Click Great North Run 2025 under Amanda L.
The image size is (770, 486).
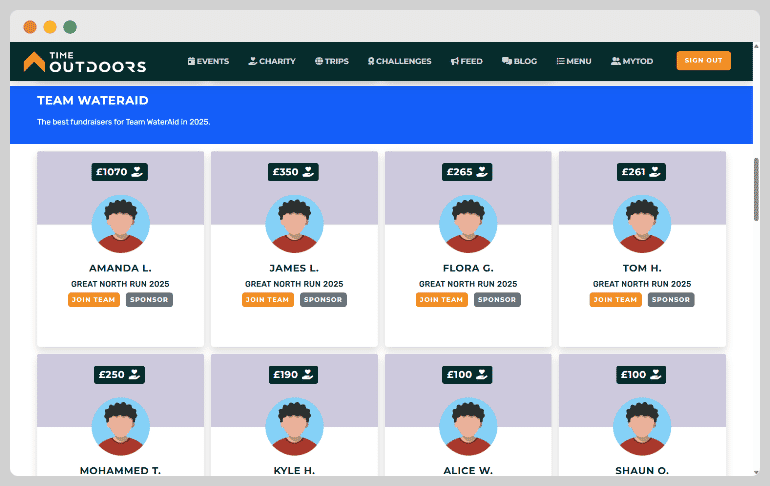click(x=120, y=284)
